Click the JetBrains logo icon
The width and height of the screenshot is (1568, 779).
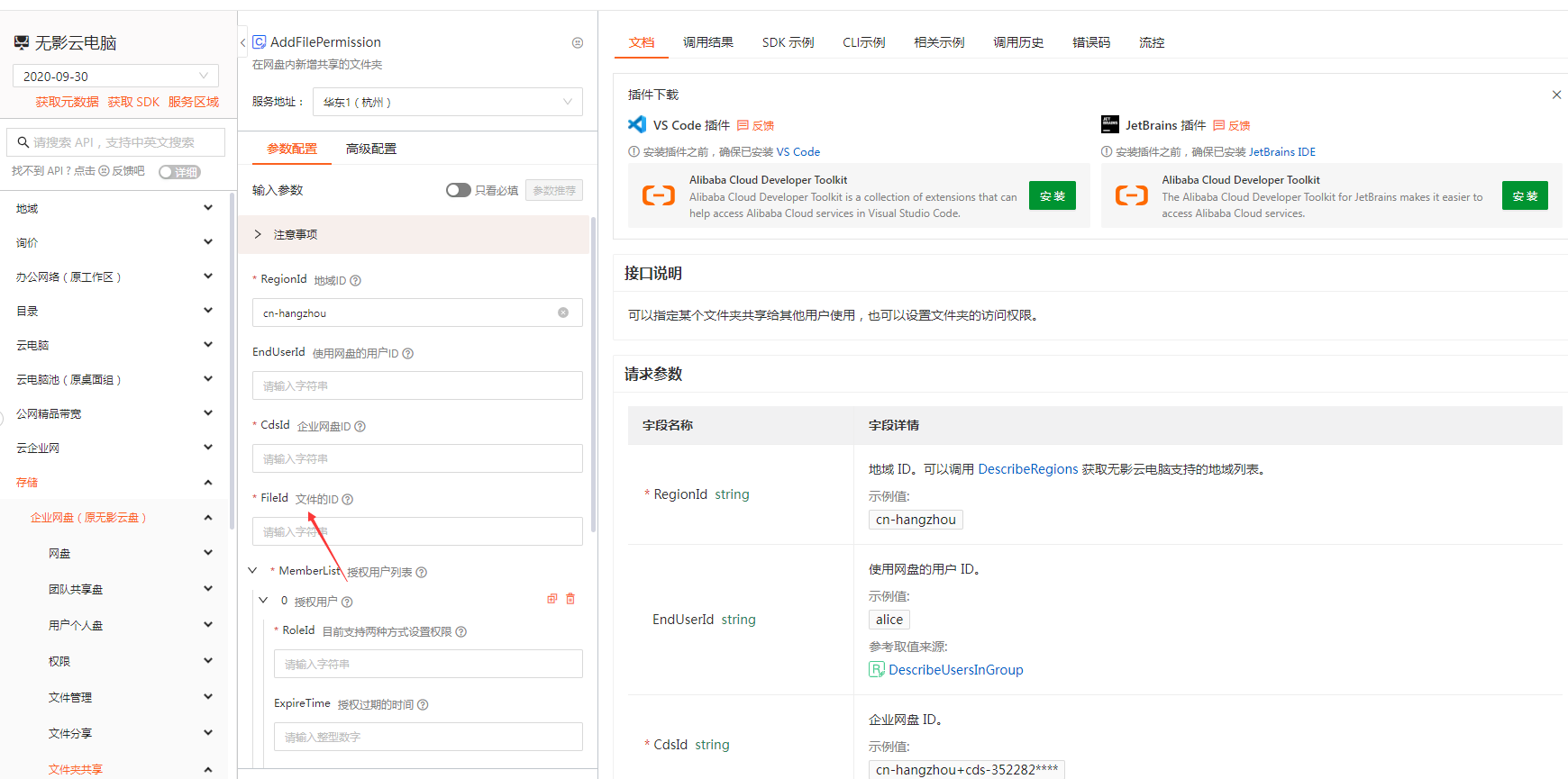(x=1110, y=124)
